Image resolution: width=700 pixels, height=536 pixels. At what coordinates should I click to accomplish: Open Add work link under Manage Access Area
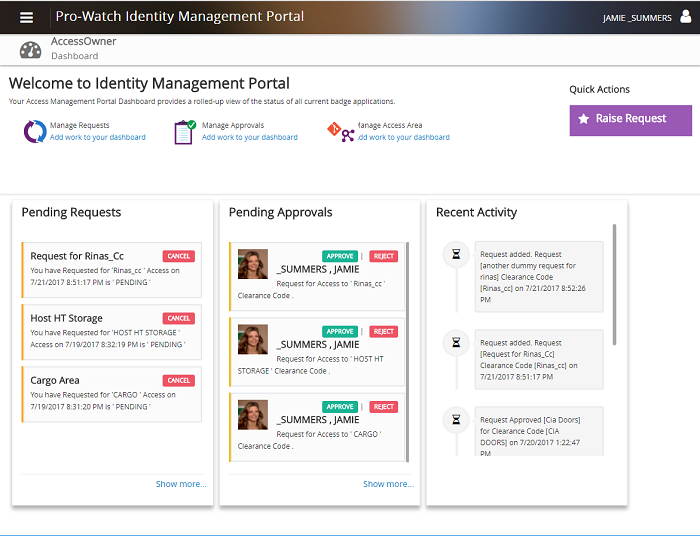coord(404,137)
